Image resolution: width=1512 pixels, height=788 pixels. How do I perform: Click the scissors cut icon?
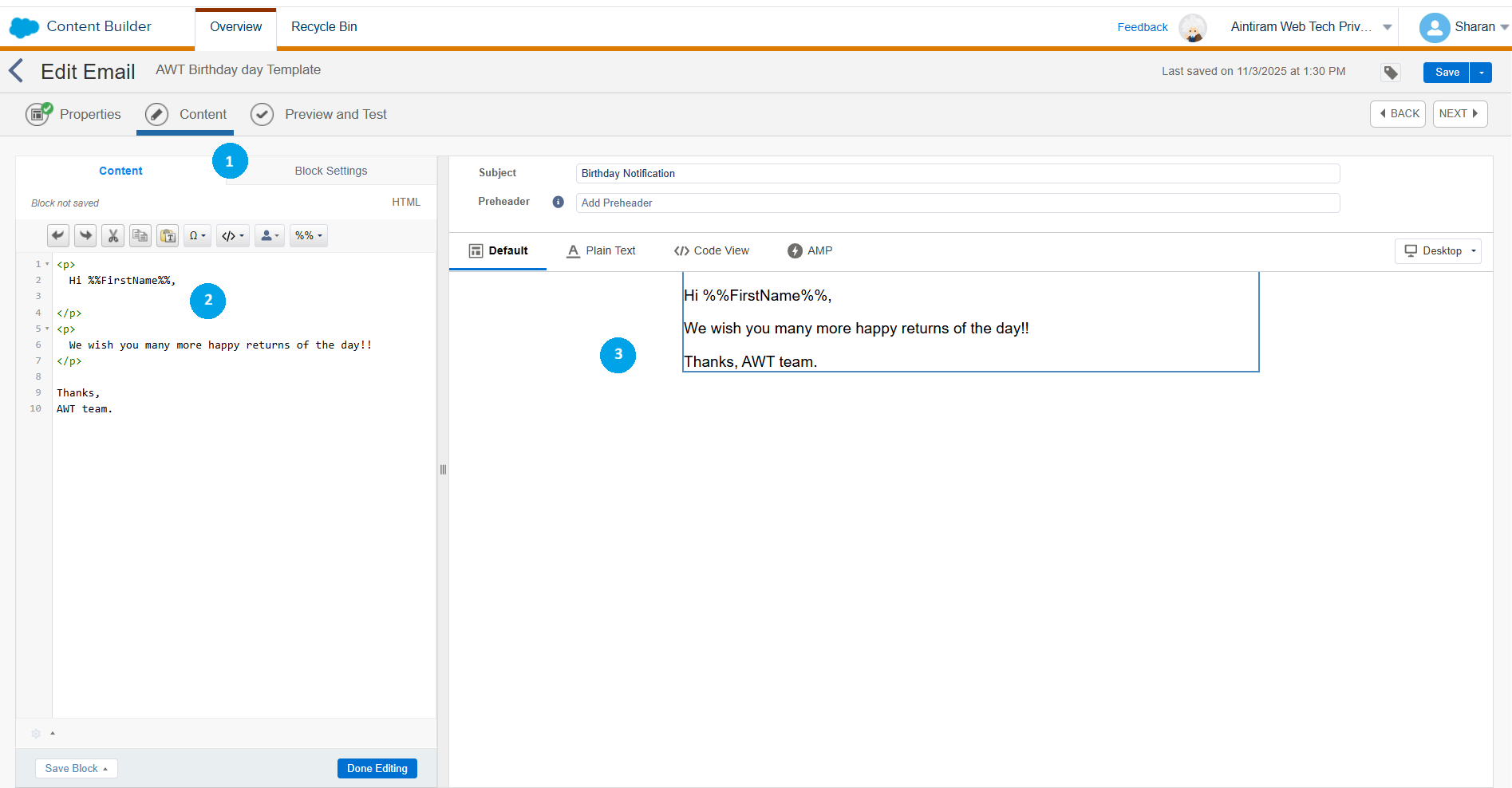[113, 235]
